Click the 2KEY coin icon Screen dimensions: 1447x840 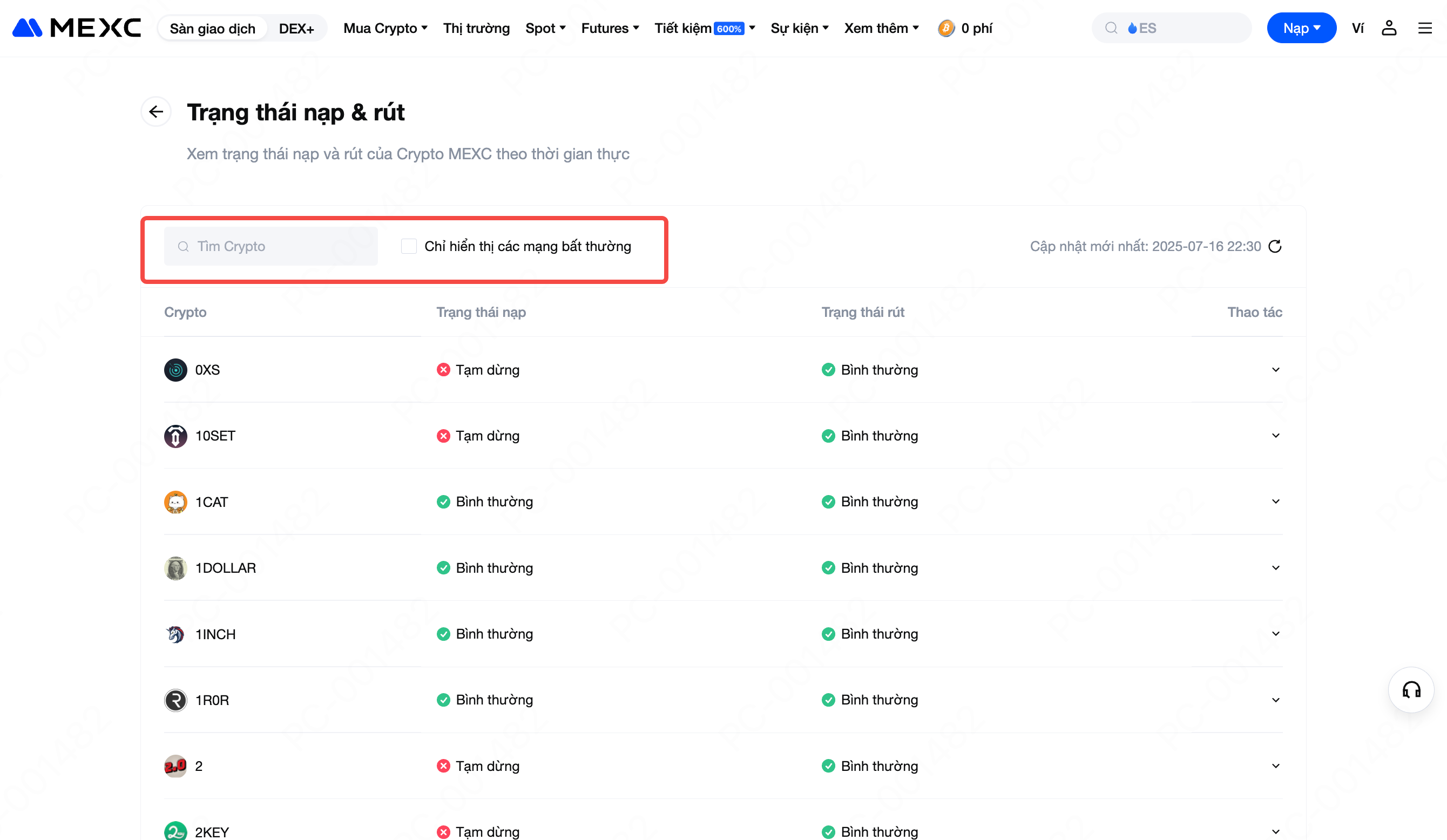click(175, 831)
